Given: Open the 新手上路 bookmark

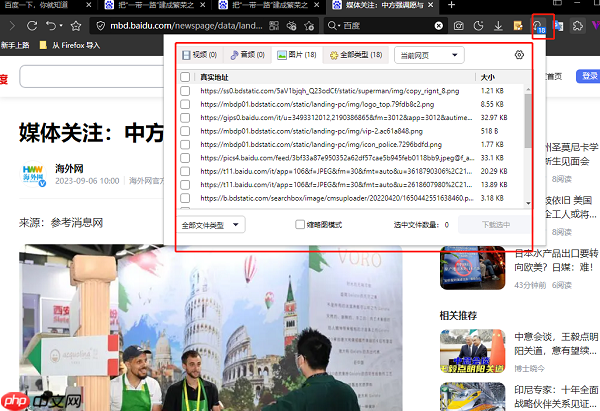Looking at the screenshot, I should coord(15,45).
